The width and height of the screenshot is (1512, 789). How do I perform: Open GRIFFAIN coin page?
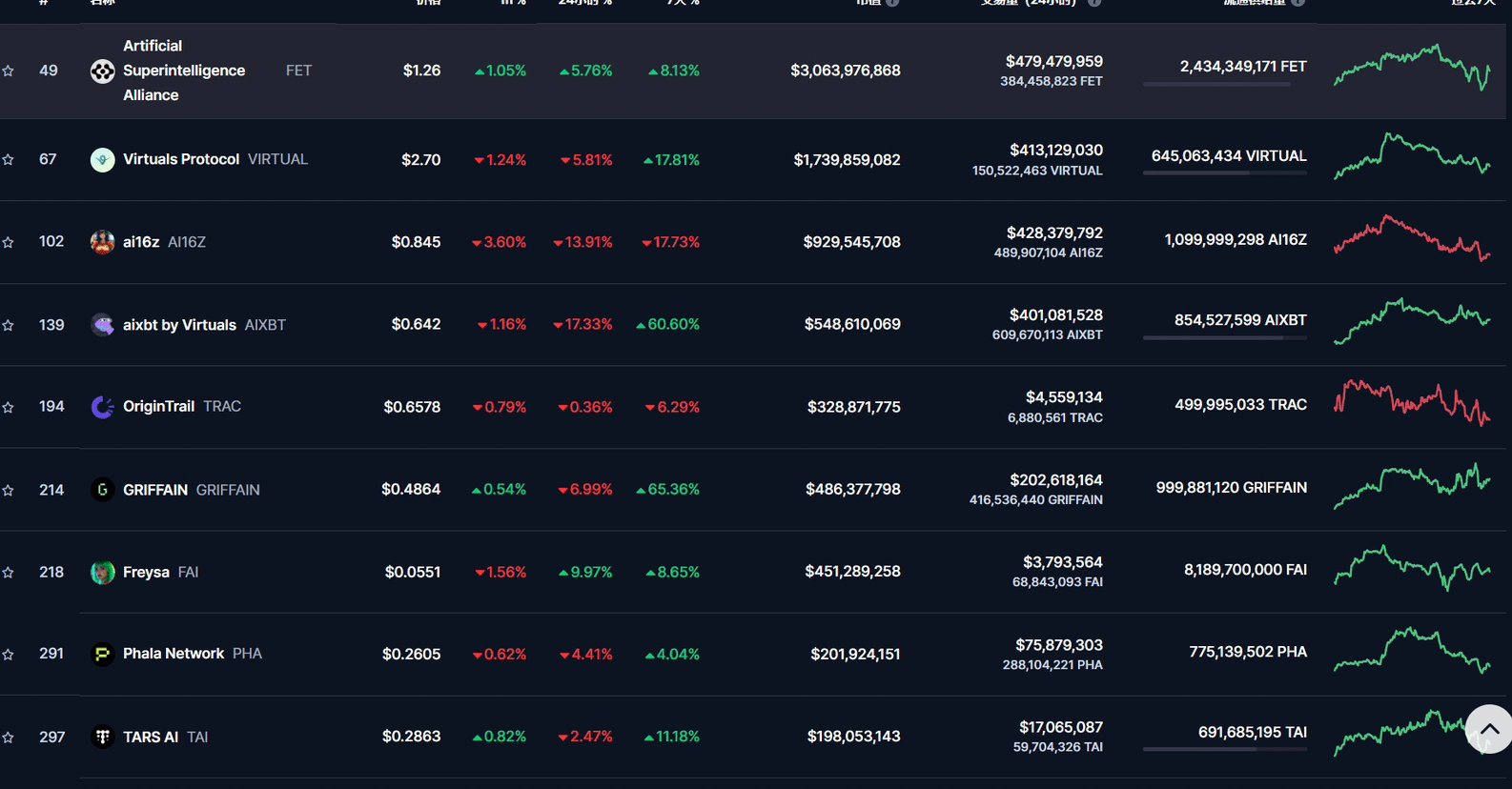(155, 490)
